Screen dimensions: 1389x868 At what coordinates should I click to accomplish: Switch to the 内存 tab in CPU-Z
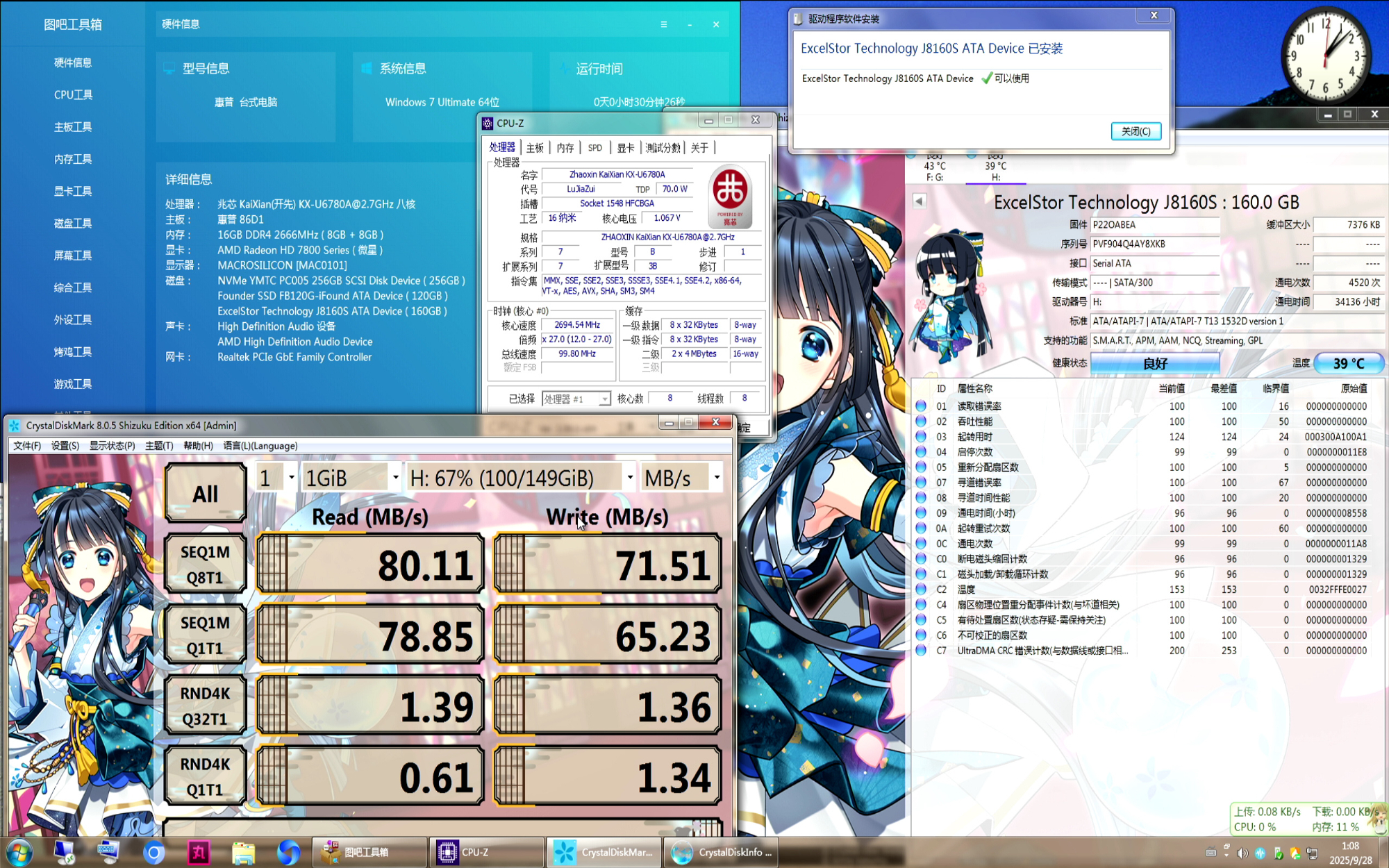565,148
